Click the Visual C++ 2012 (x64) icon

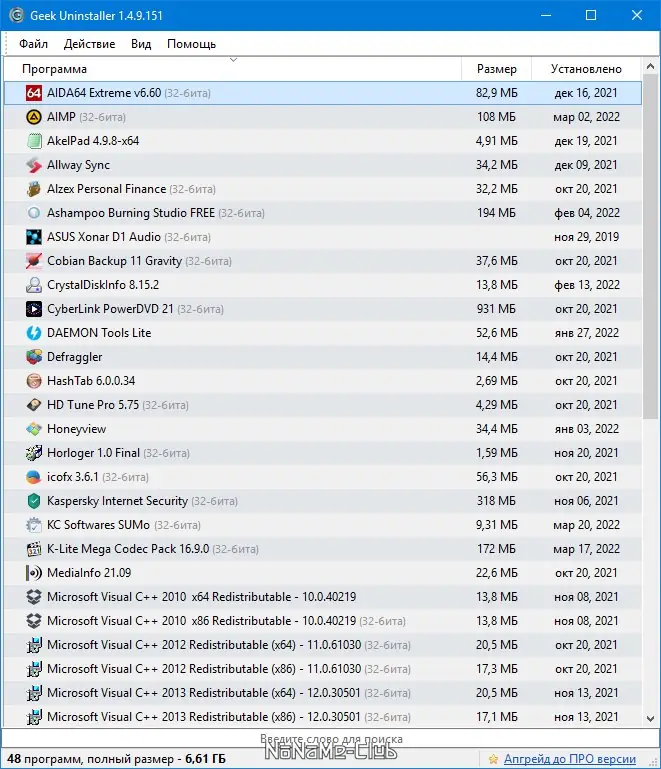pos(34,645)
